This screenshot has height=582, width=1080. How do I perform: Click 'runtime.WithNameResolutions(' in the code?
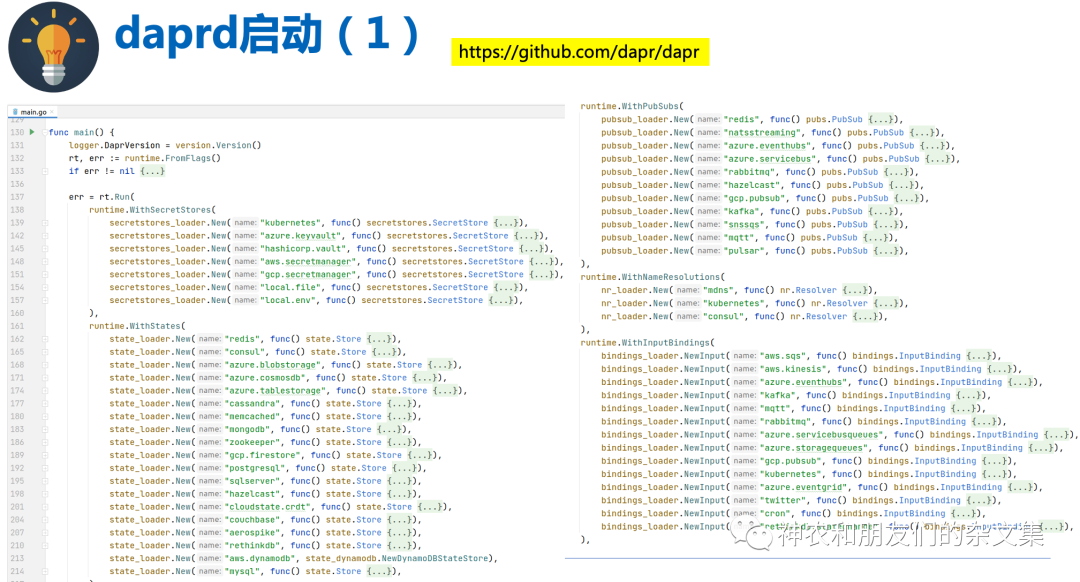pyautogui.click(x=652, y=277)
